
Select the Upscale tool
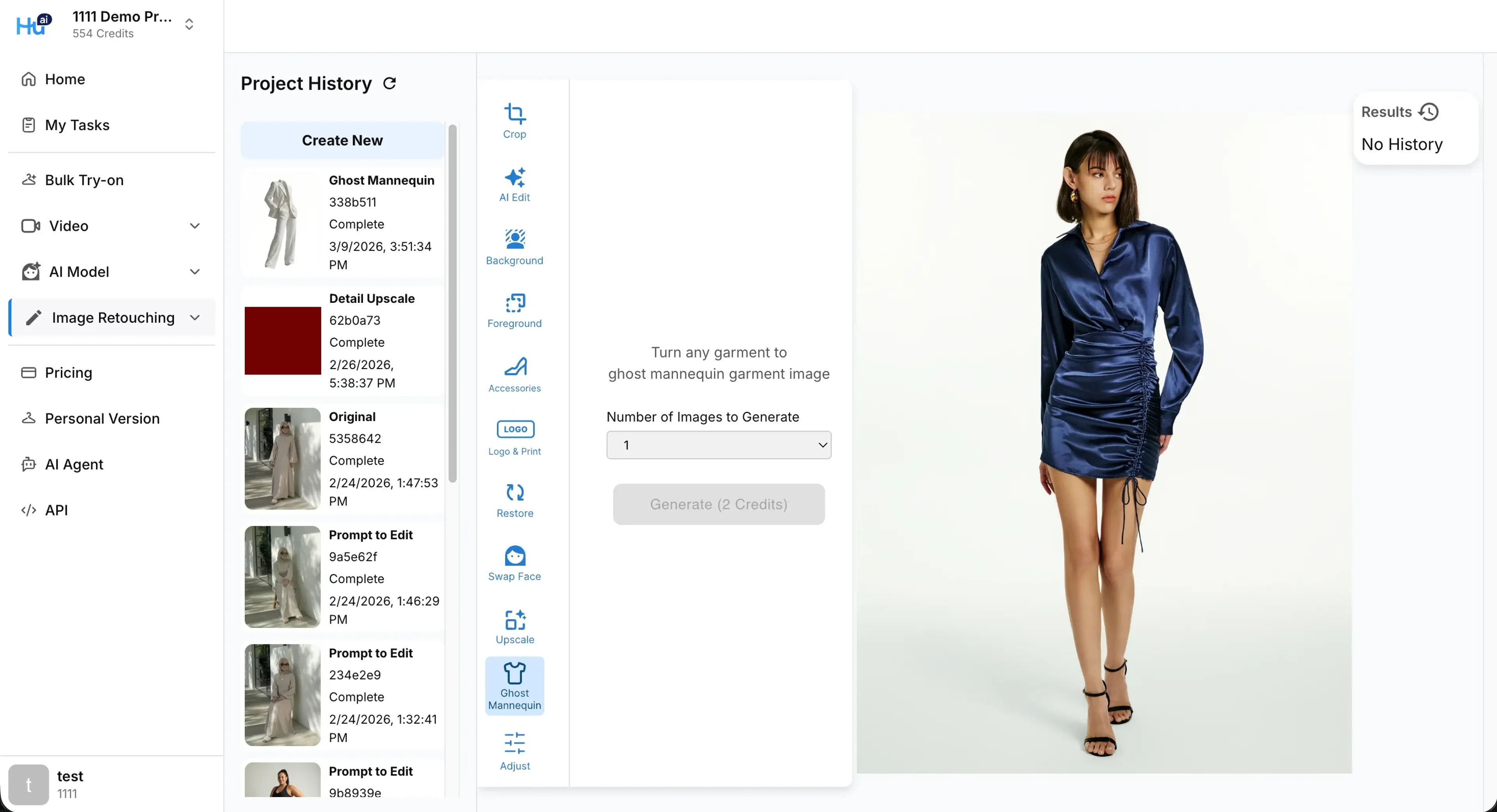pyautogui.click(x=514, y=627)
